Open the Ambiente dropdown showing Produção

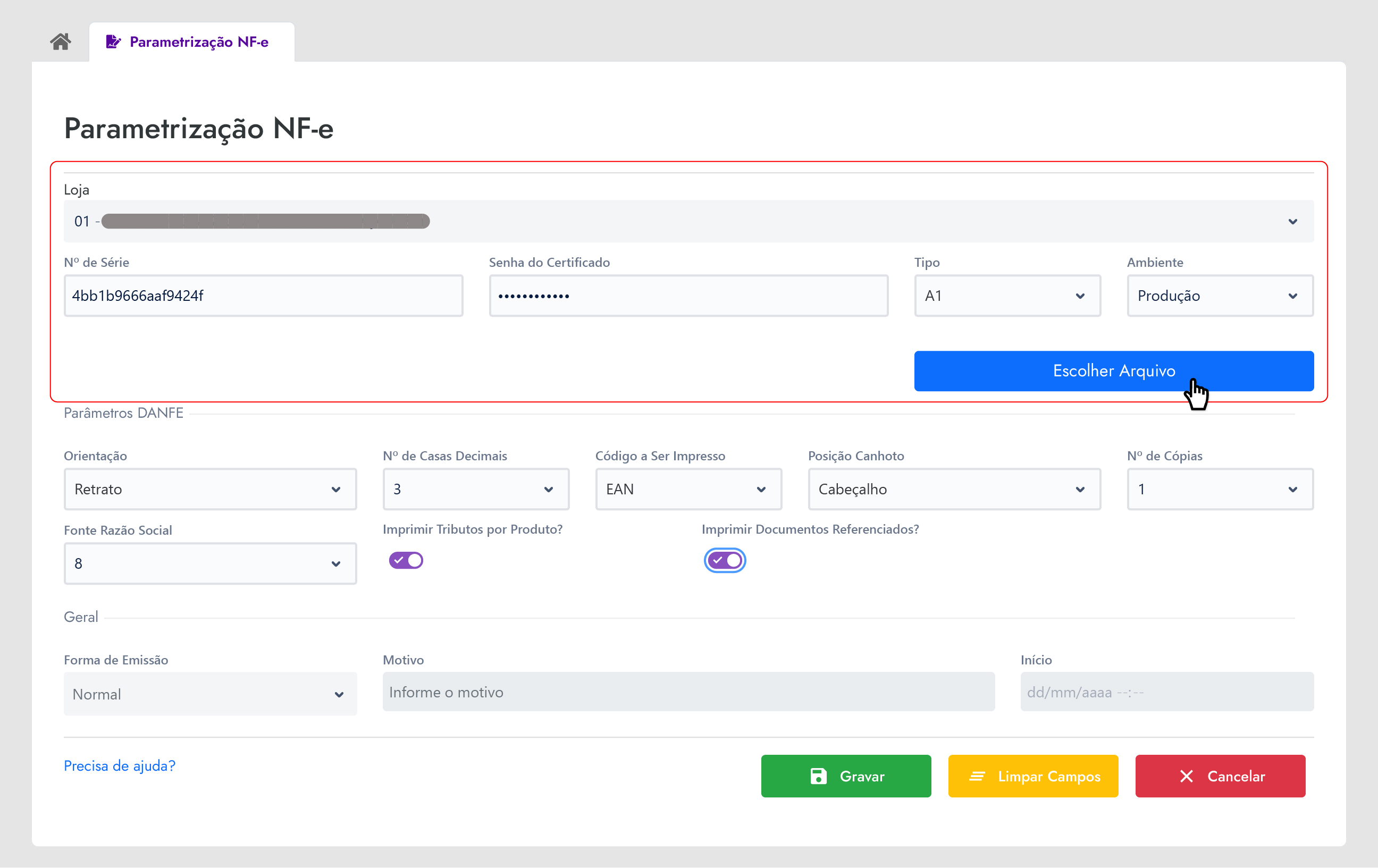tap(1220, 296)
